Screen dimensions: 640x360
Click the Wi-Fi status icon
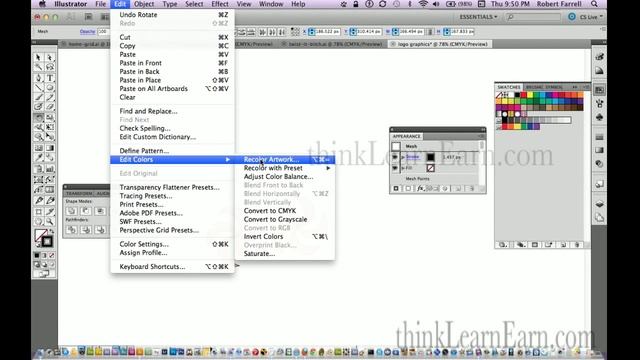pos(423,4)
